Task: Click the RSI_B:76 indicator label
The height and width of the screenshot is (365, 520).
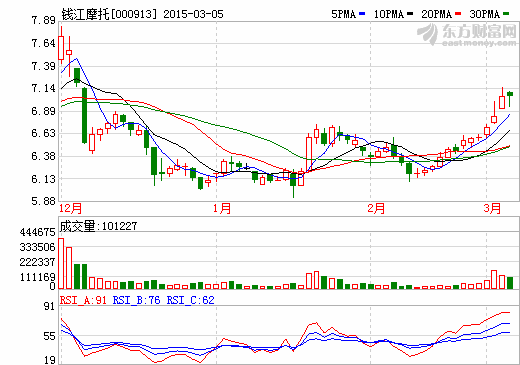Action: coord(136,300)
